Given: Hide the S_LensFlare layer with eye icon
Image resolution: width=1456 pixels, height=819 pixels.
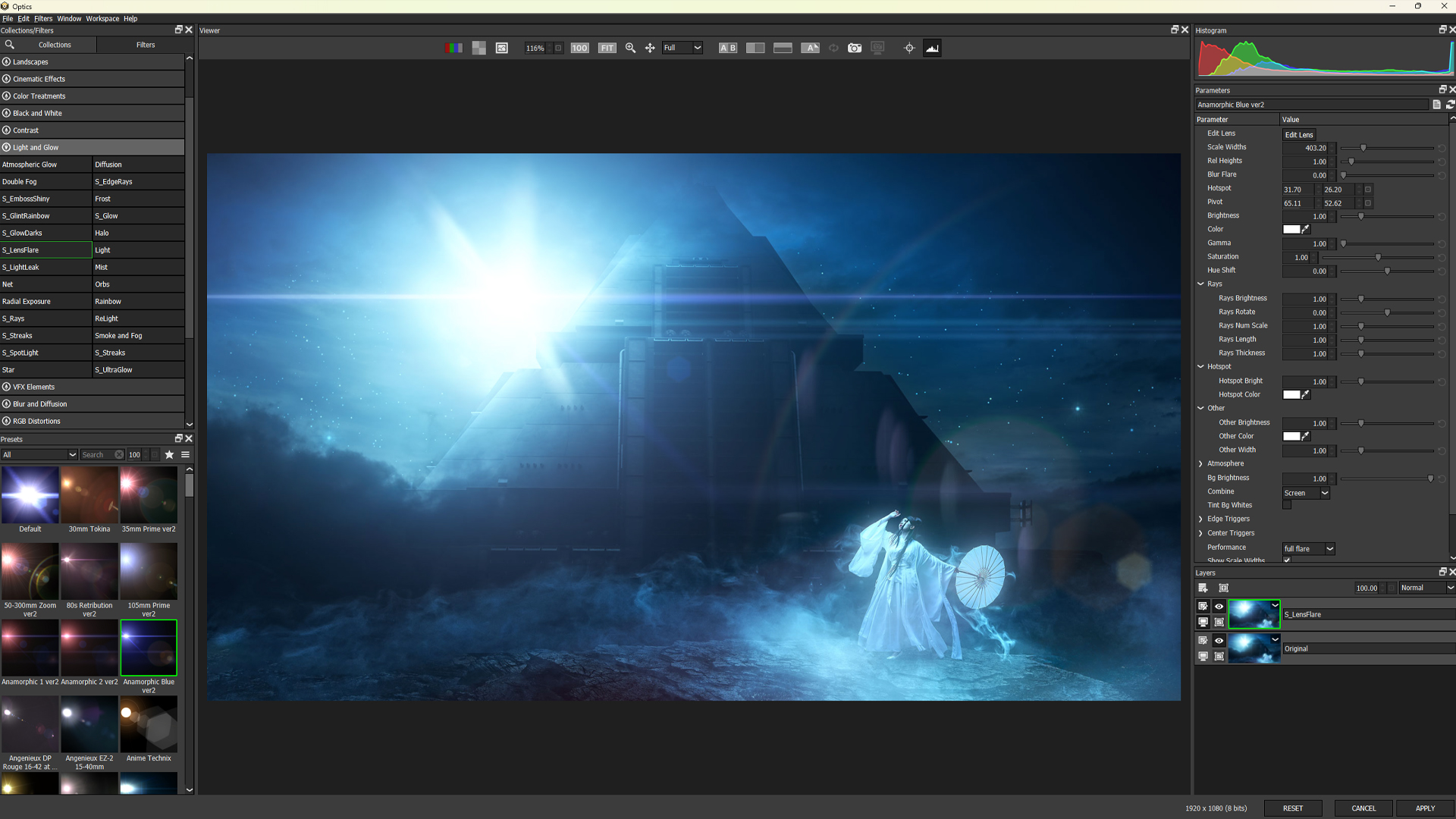Looking at the screenshot, I should click(1219, 607).
